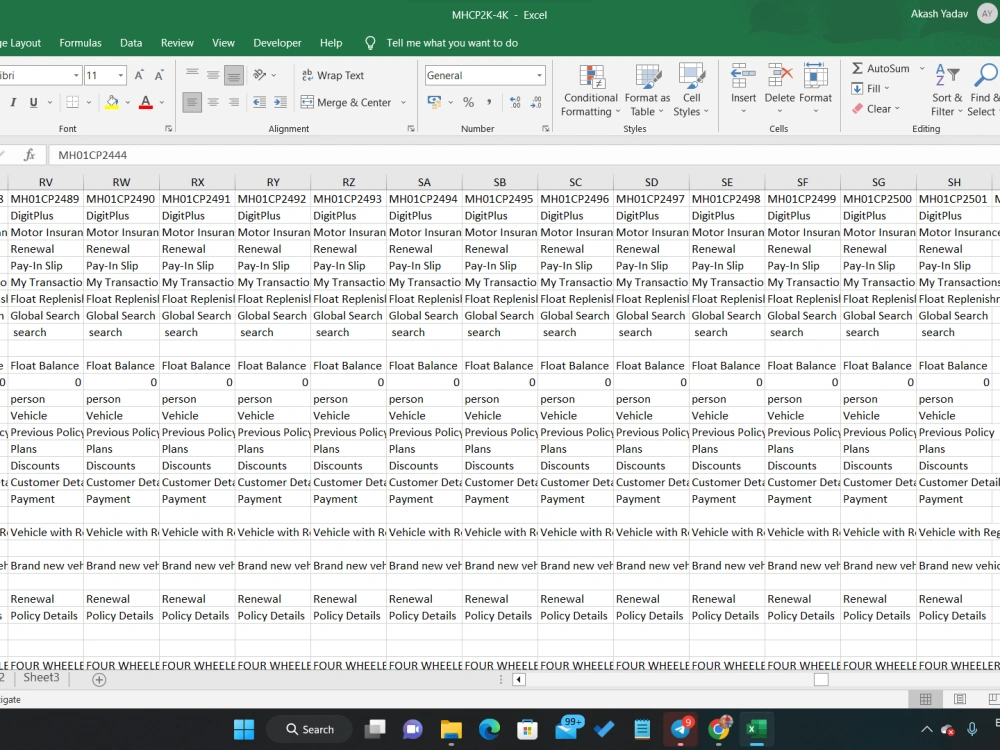This screenshot has height=750, width=1000.
Task: Open the Developer ribbon tab
Action: pos(277,43)
